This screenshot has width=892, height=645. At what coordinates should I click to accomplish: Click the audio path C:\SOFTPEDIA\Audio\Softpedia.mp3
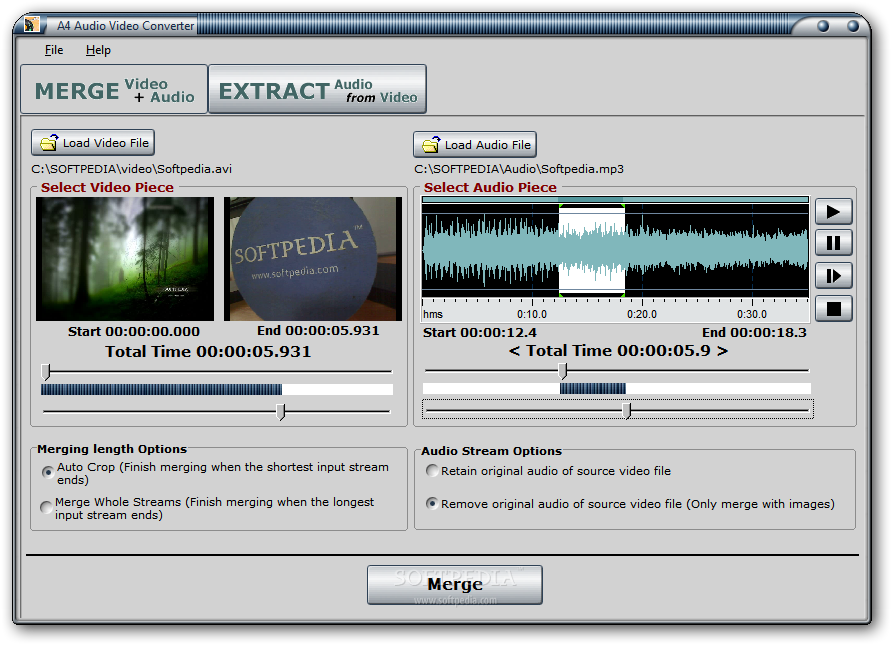(x=519, y=169)
